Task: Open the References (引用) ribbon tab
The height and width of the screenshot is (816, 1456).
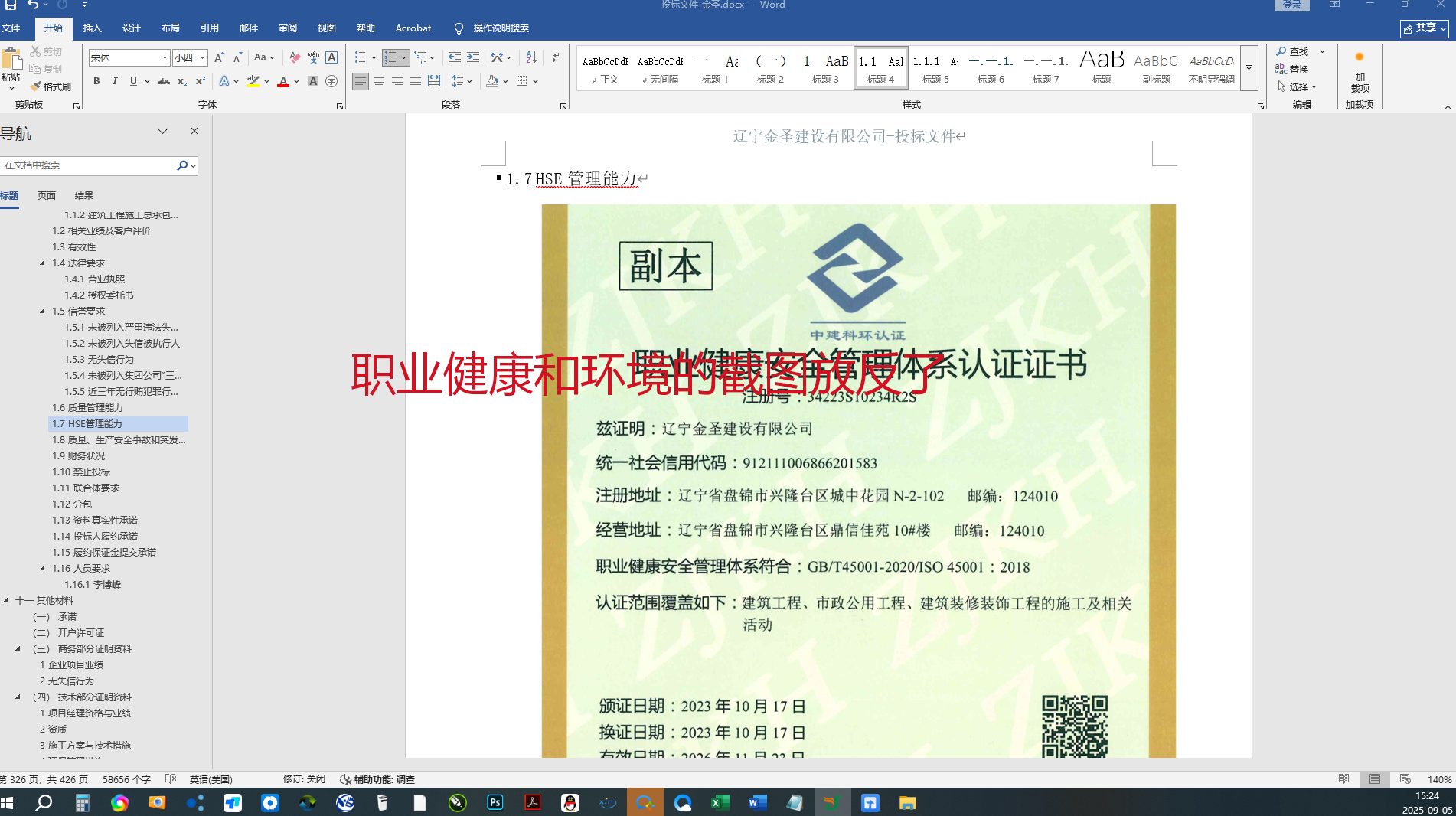Action: pos(210,28)
